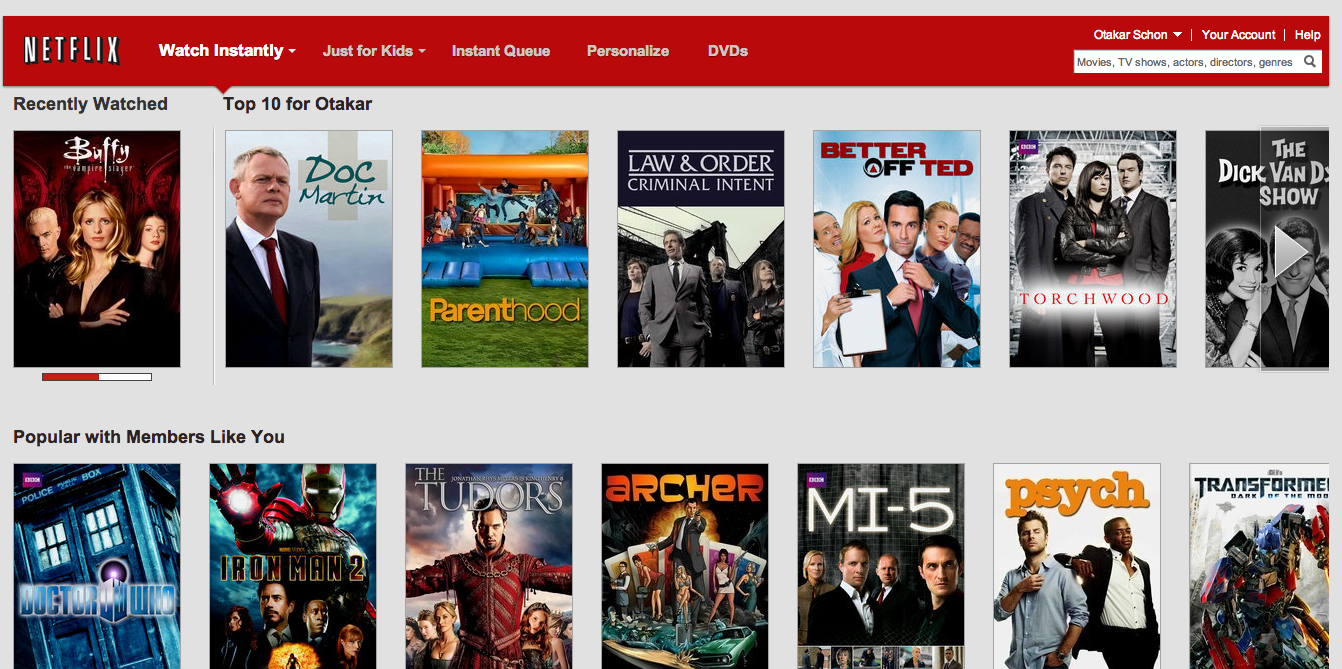Go to Instant Queue tab
Viewport: 1342px width, 669px height.
pos(500,51)
